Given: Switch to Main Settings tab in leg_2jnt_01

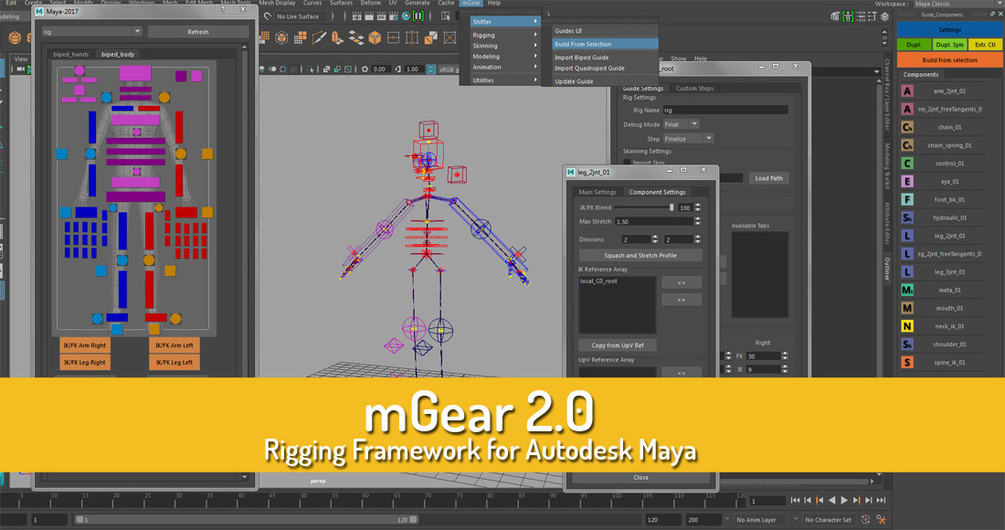Looking at the screenshot, I should [x=597, y=192].
